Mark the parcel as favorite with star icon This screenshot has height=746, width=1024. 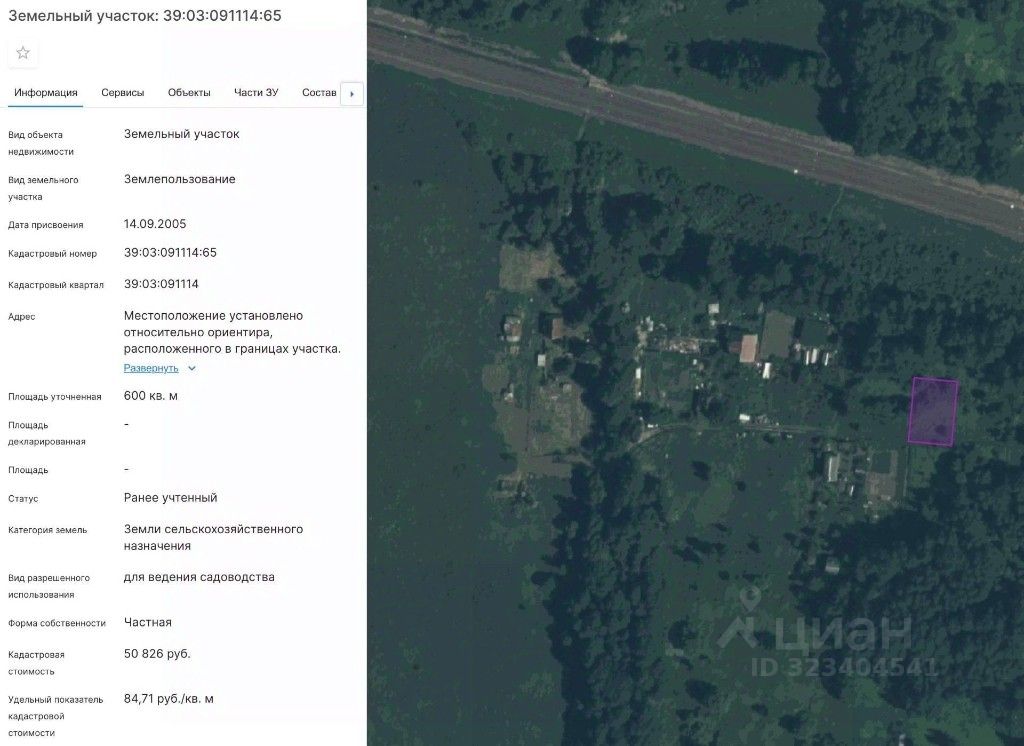coord(23,53)
